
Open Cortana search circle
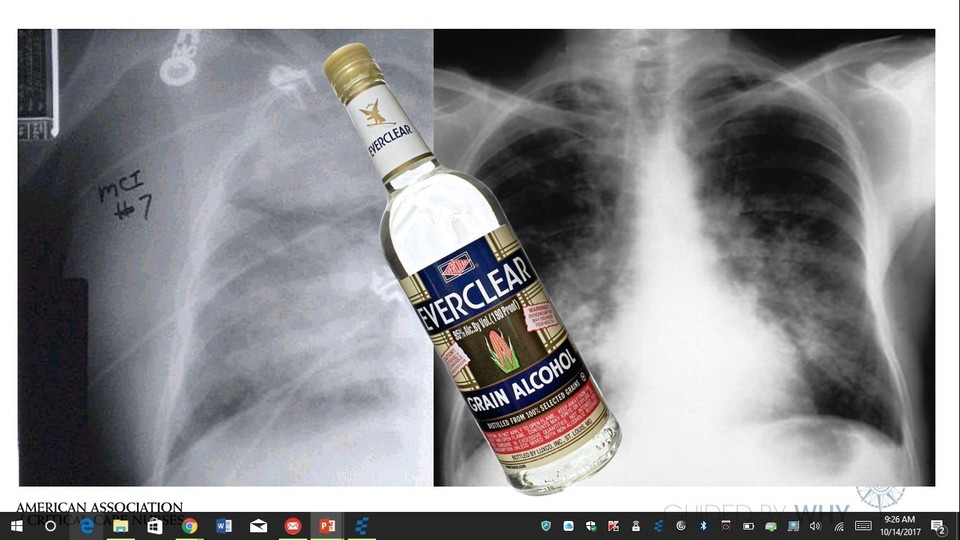(x=51, y=526)
